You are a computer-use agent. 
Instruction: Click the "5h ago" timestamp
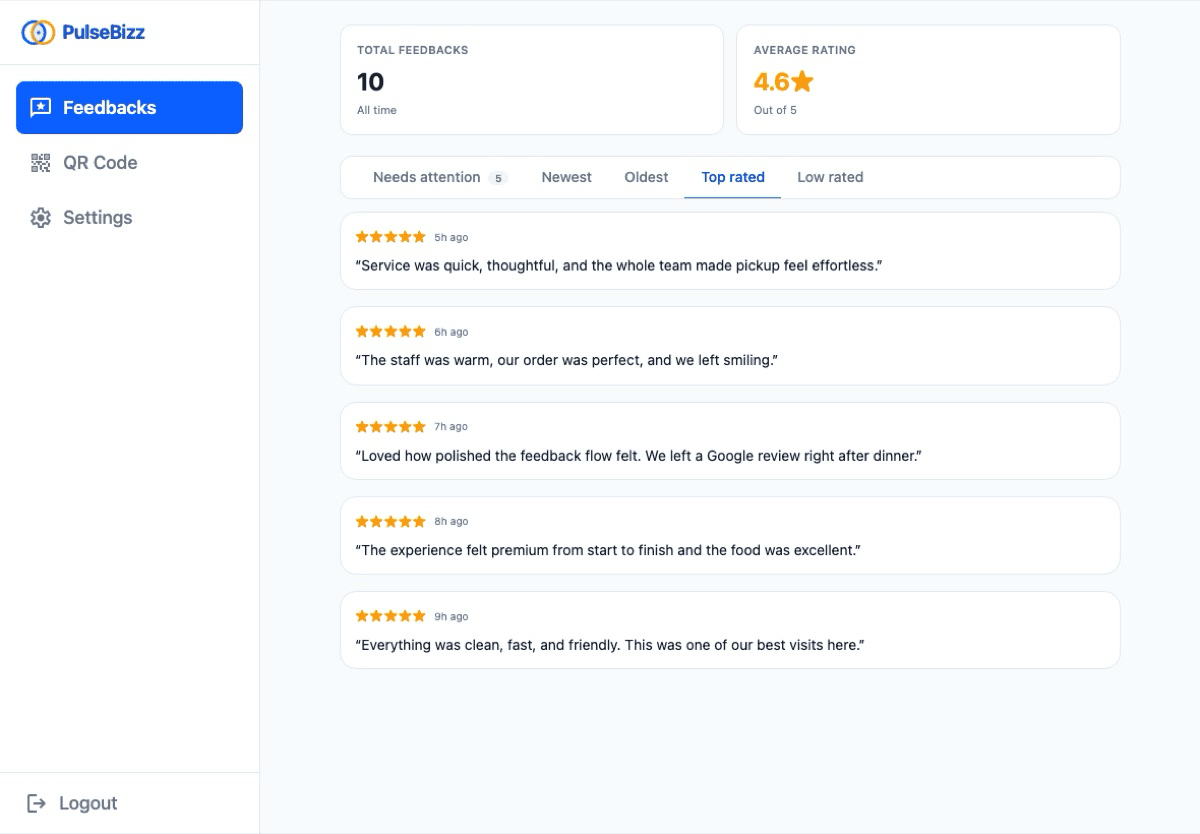tap(451, 238)
